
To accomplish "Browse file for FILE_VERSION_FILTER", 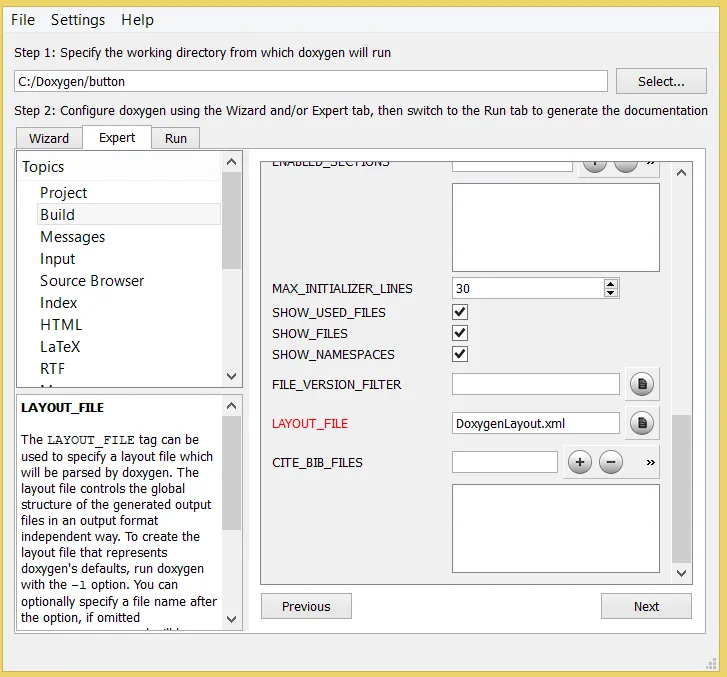I will click(642, 384).
